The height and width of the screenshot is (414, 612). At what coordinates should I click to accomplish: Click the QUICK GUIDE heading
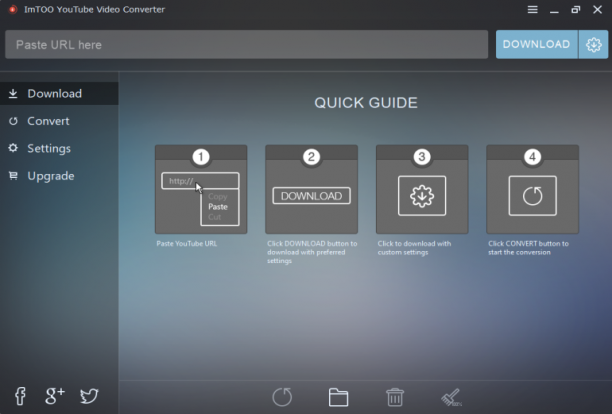click(366, 103)
